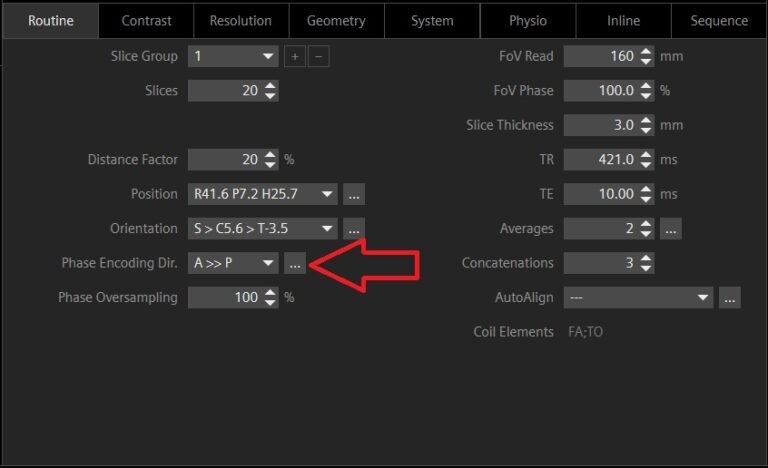This screenshot has height=468, width=768.
Task: Click the Concatenations stepper arrows
Action: click(646, 263)
